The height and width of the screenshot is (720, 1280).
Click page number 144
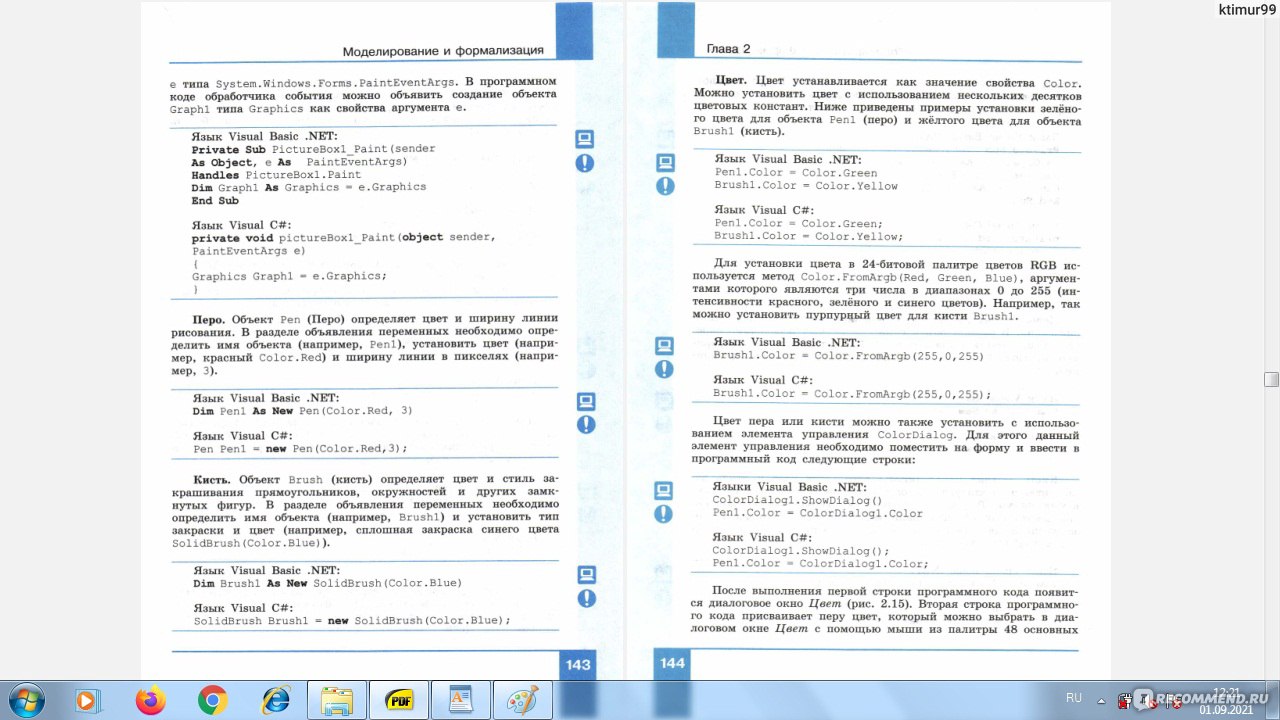[x=673, y=663]
